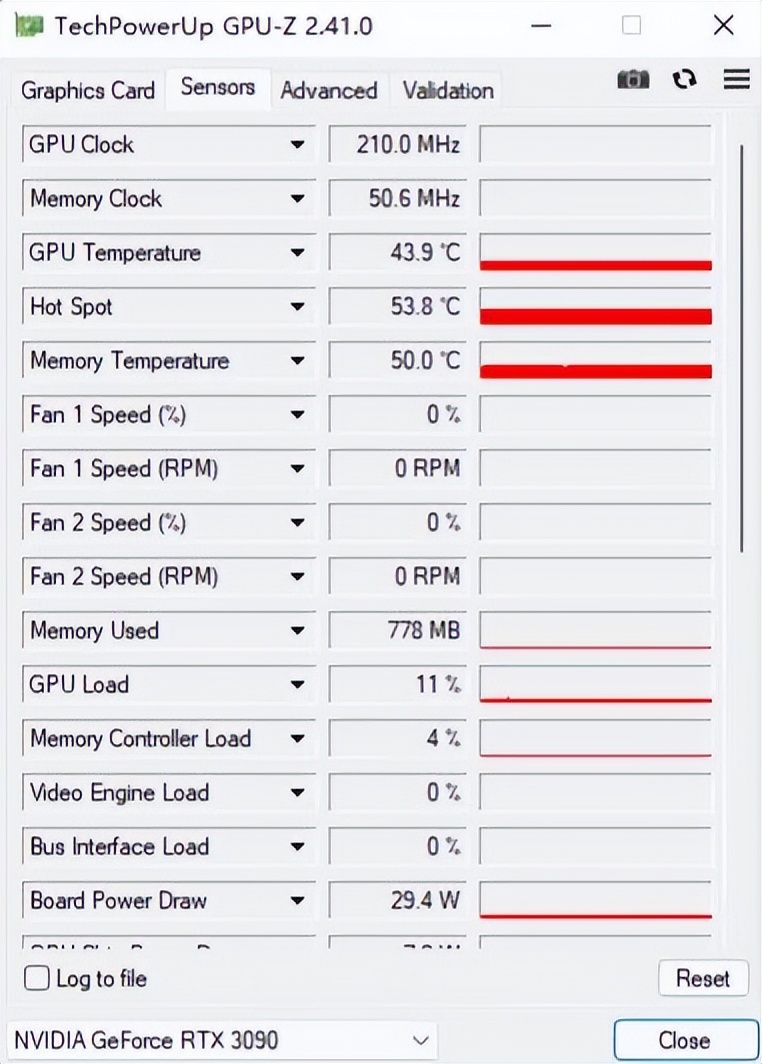Image resolution: width=762 pixels, height=1064 pixels.
Task: Click the Close button
Action: pos(685,1040)
